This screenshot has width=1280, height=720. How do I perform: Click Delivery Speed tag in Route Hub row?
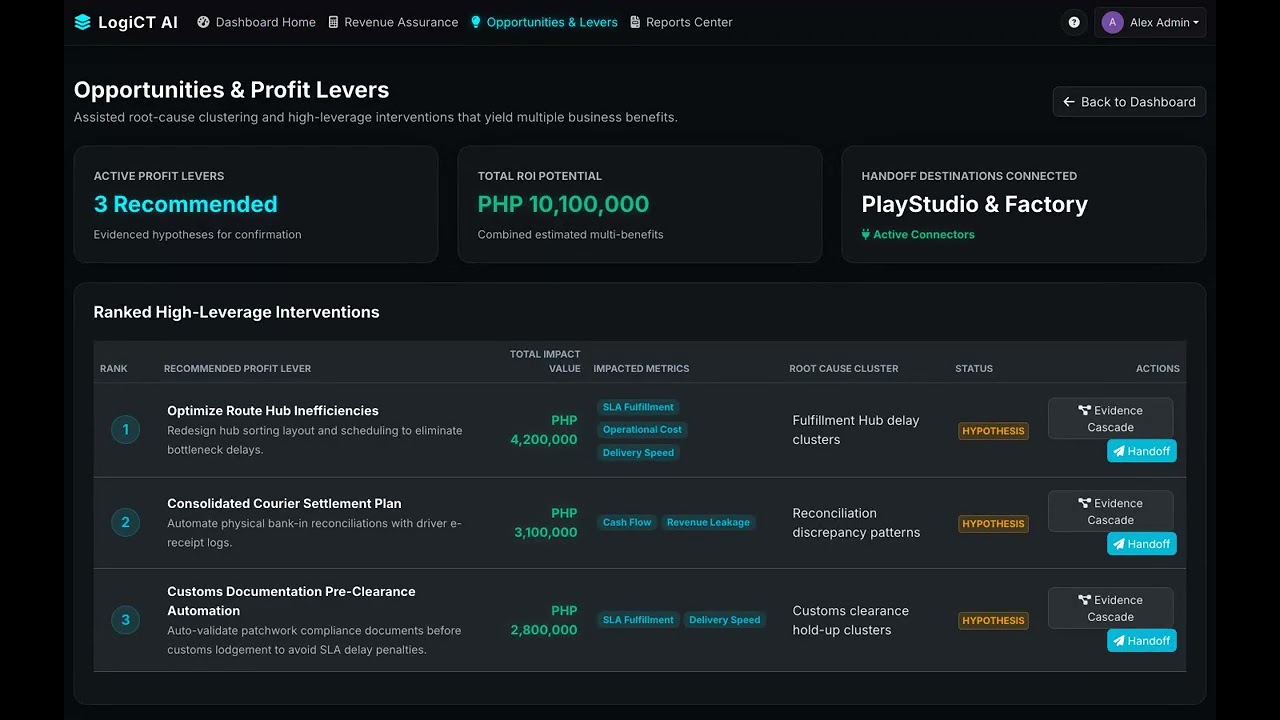pos(638,453)
